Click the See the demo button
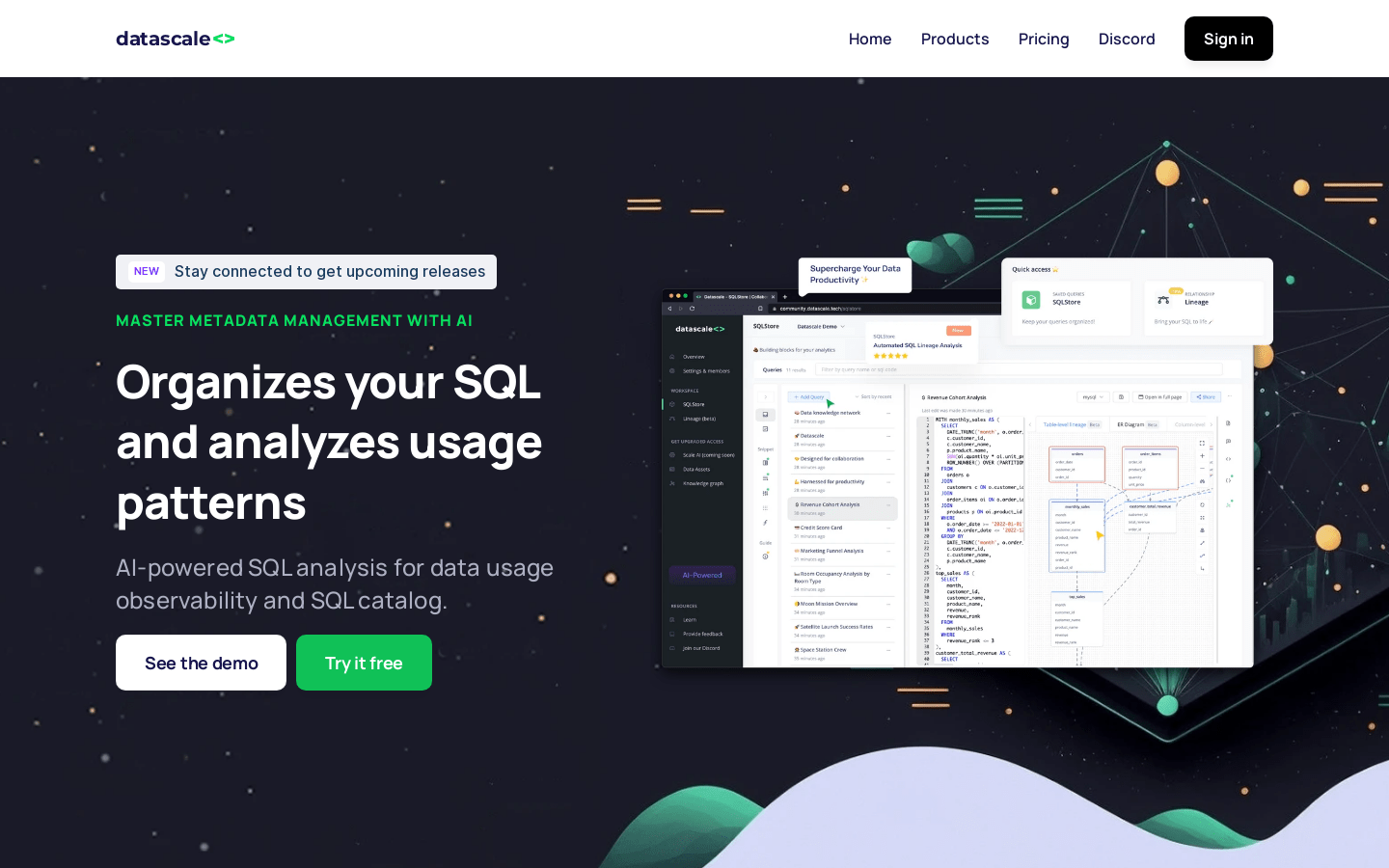 (x=201, y=663)
